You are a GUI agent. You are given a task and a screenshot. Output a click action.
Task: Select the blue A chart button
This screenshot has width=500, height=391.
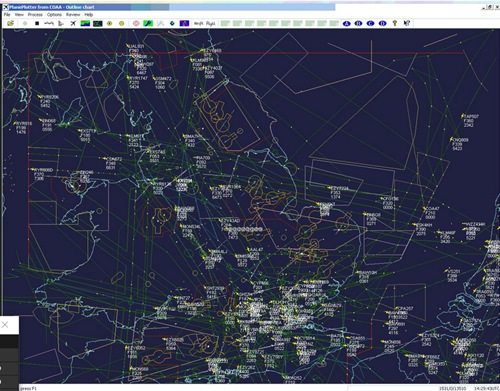[347, 23]
